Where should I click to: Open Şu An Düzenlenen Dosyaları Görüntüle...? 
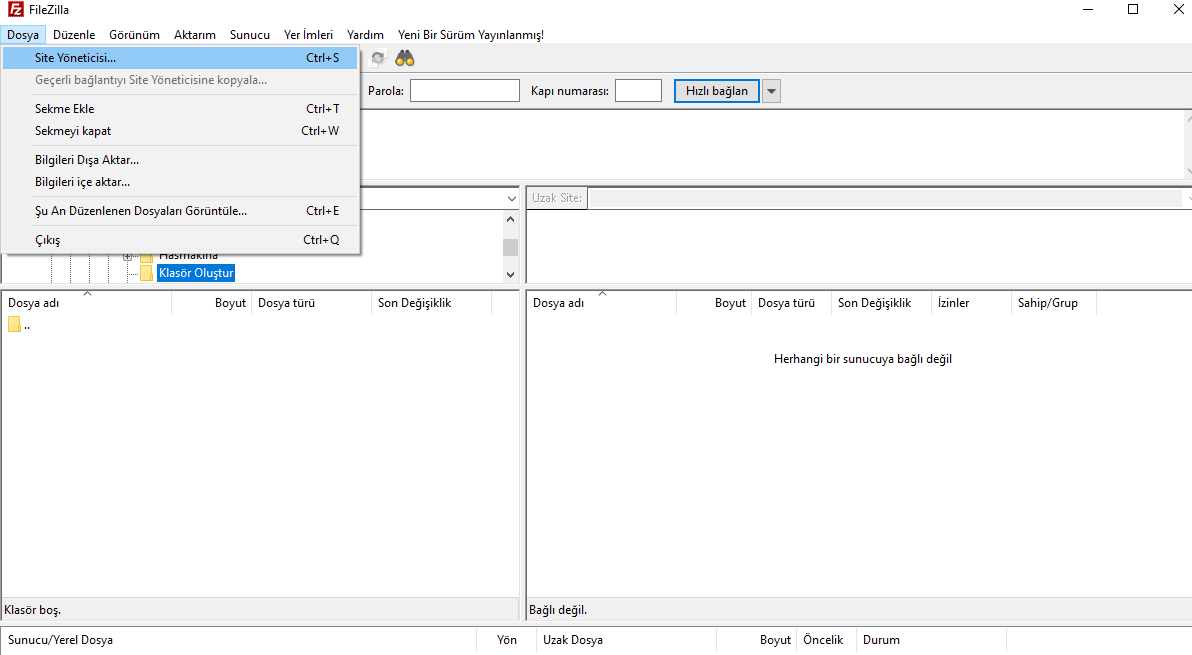[x=180, y=210]
